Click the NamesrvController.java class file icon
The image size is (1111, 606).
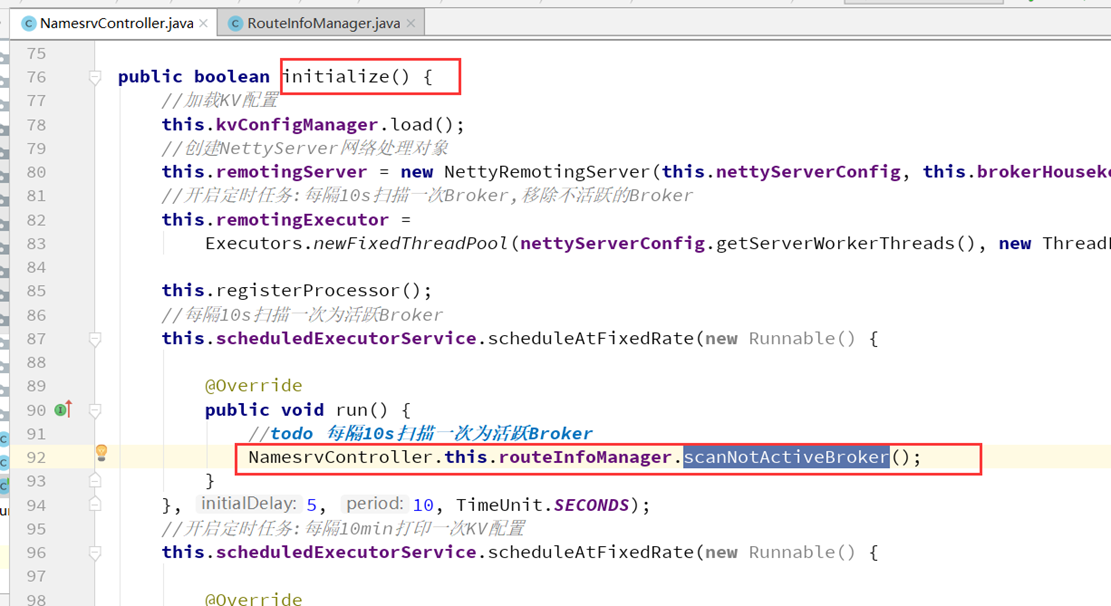point(28,23)
